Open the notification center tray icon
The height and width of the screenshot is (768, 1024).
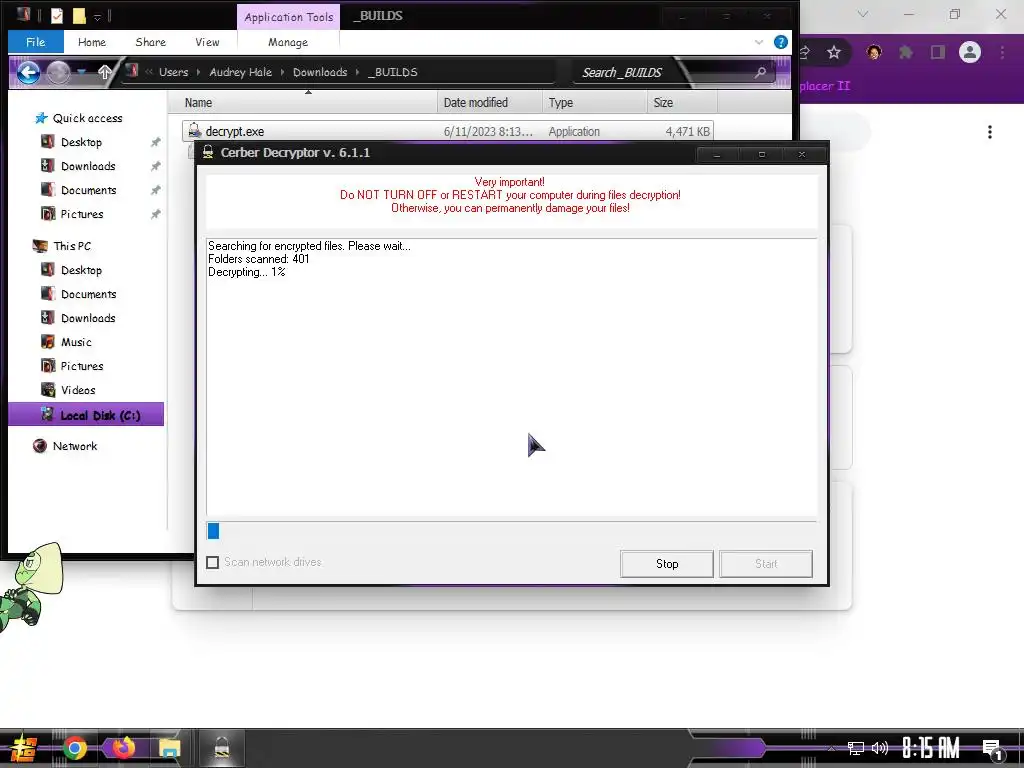992,750
